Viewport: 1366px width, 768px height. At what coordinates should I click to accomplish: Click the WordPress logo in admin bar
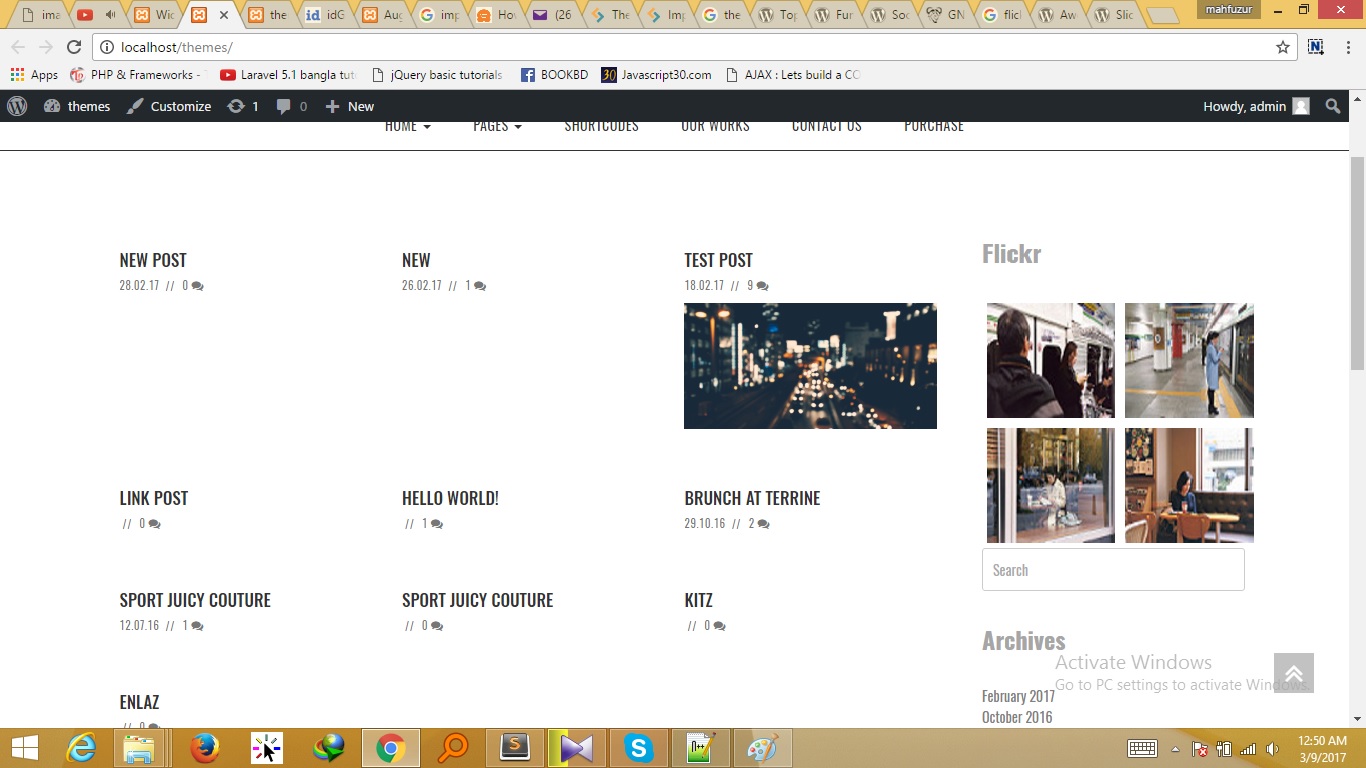click(17, 106)
